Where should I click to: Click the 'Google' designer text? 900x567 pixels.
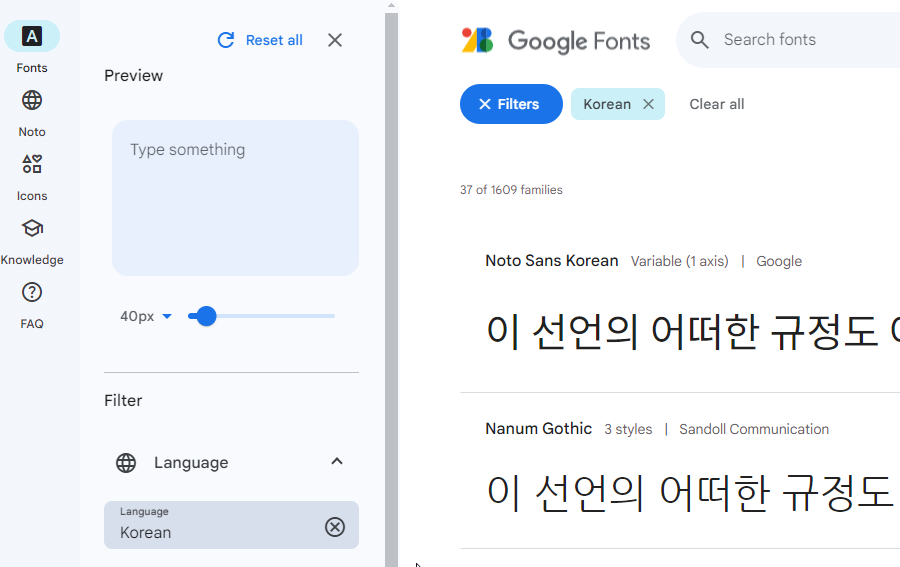coord(779,261)
